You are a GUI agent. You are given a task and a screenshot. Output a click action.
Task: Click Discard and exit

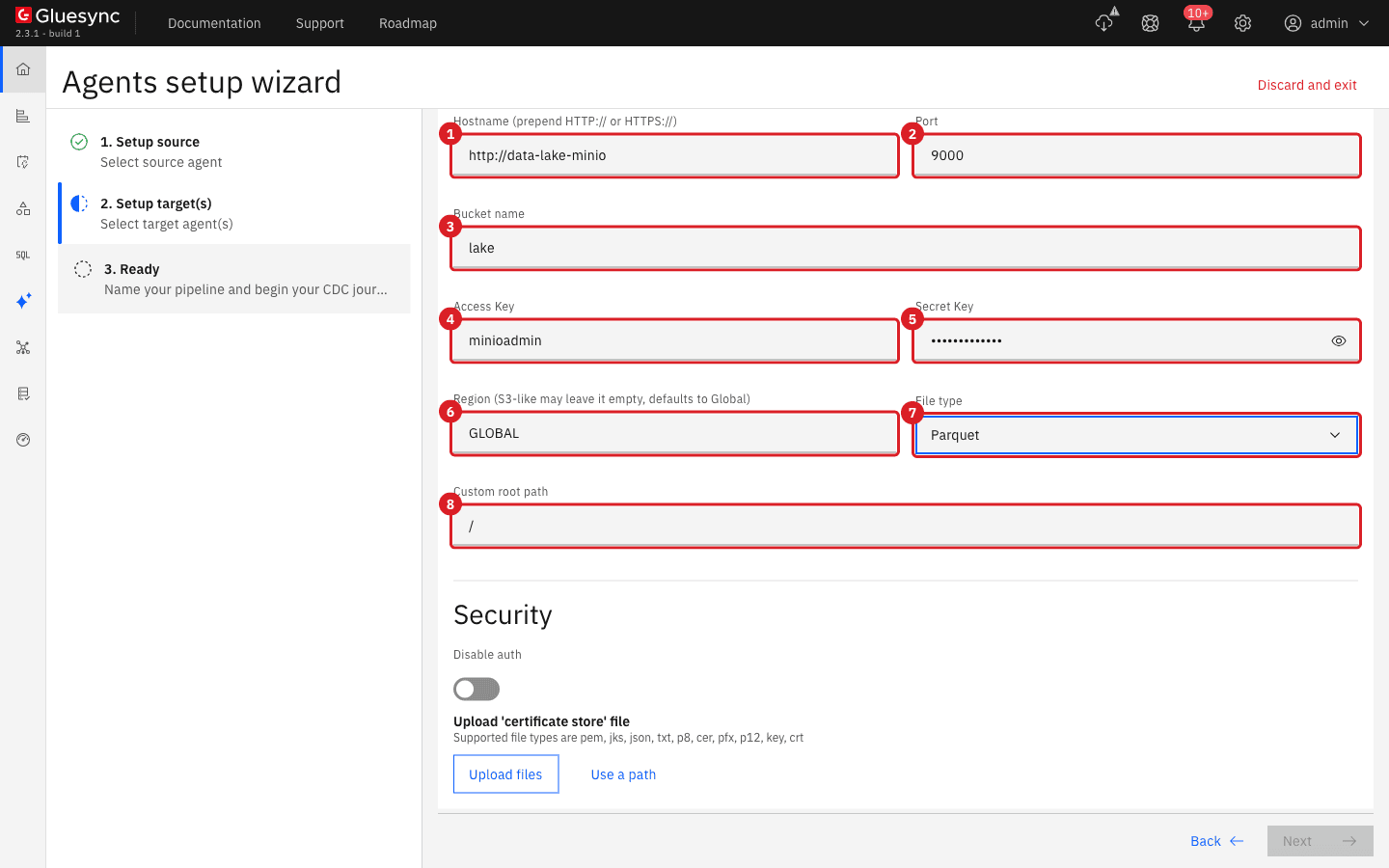pyautogui.click(x=1307, y=85)
